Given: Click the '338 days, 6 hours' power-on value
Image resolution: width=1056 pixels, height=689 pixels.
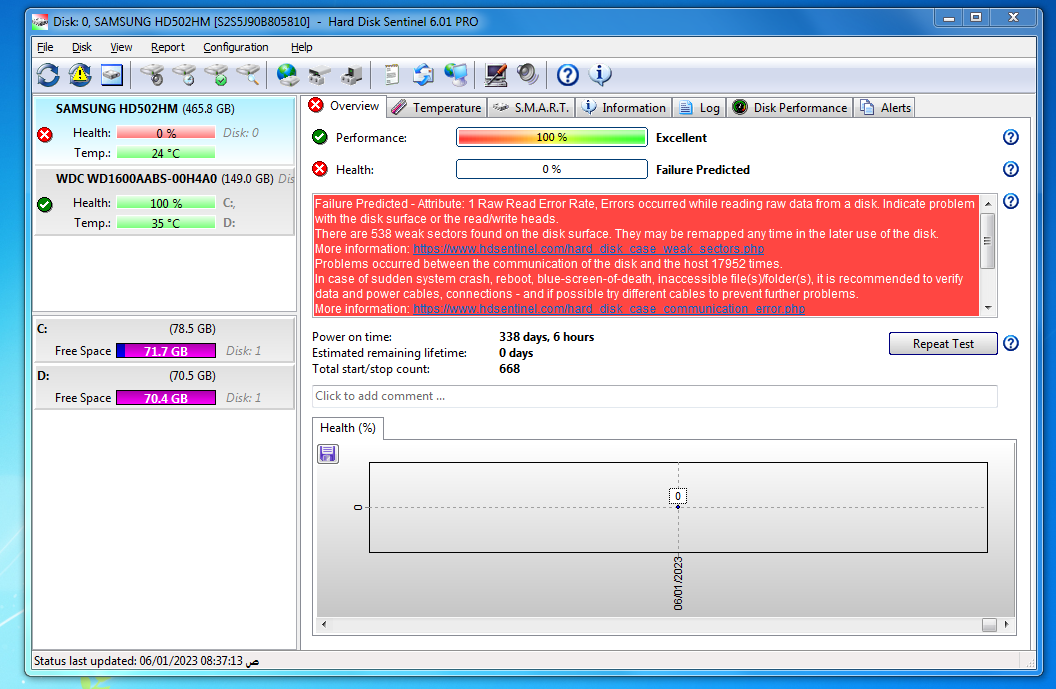Looking at the screenshot, I should (x=546, y=337).
